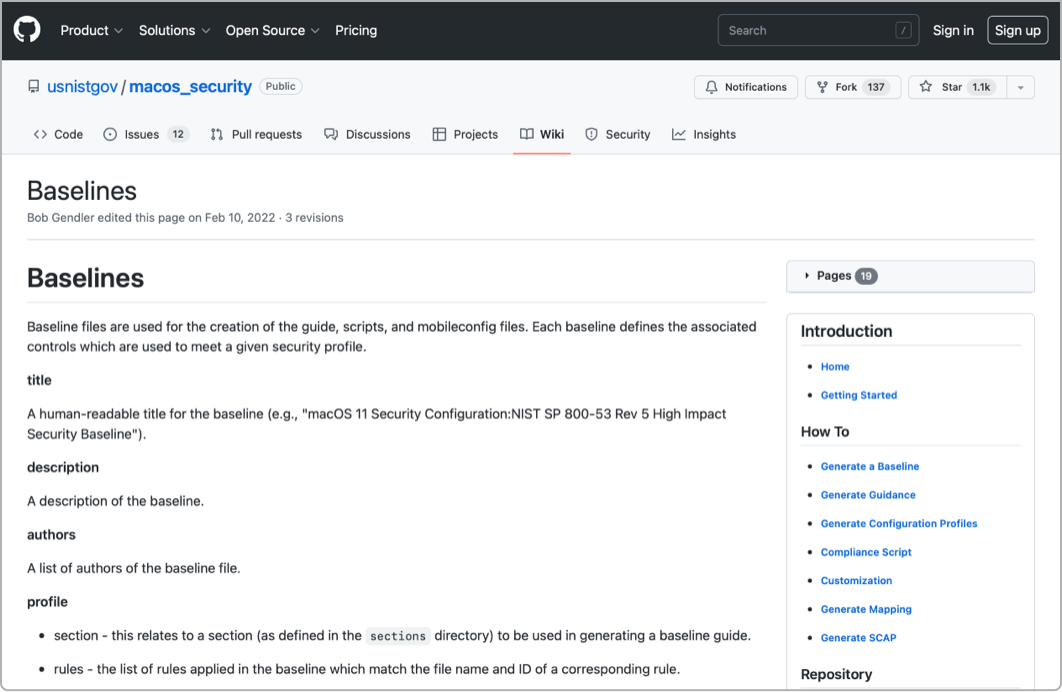Click the Introduction sidebar heading
This screenshot has height=692, width=1062.
[847, 331]
